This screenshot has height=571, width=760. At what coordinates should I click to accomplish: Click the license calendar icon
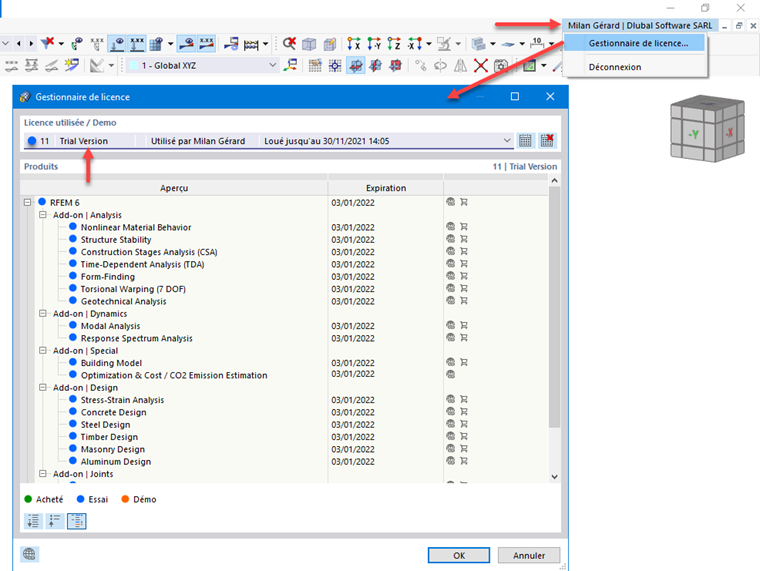coord(525,141)
